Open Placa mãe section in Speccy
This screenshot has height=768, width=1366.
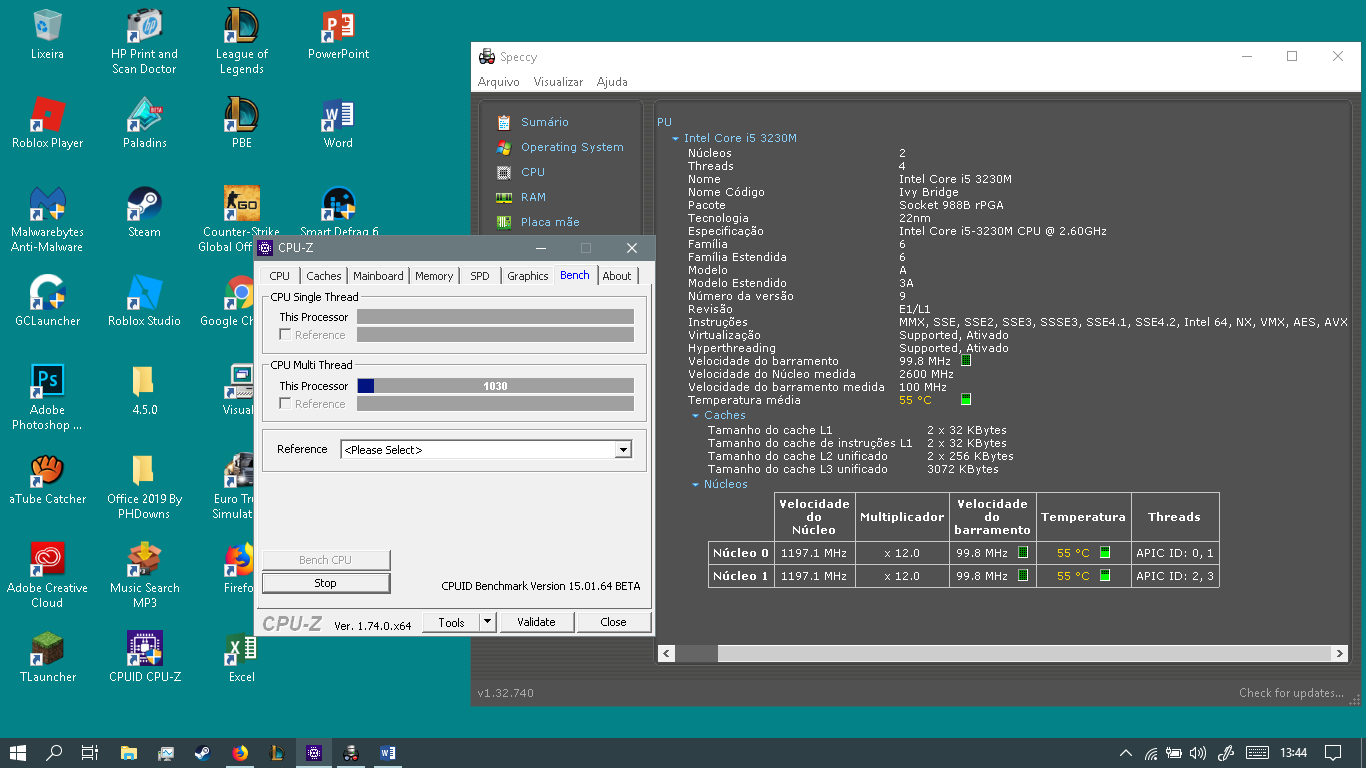(x=550, y=222)
